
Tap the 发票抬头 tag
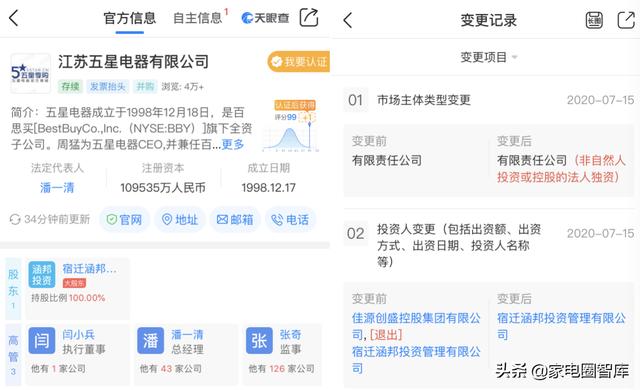[x=108, y=86]
